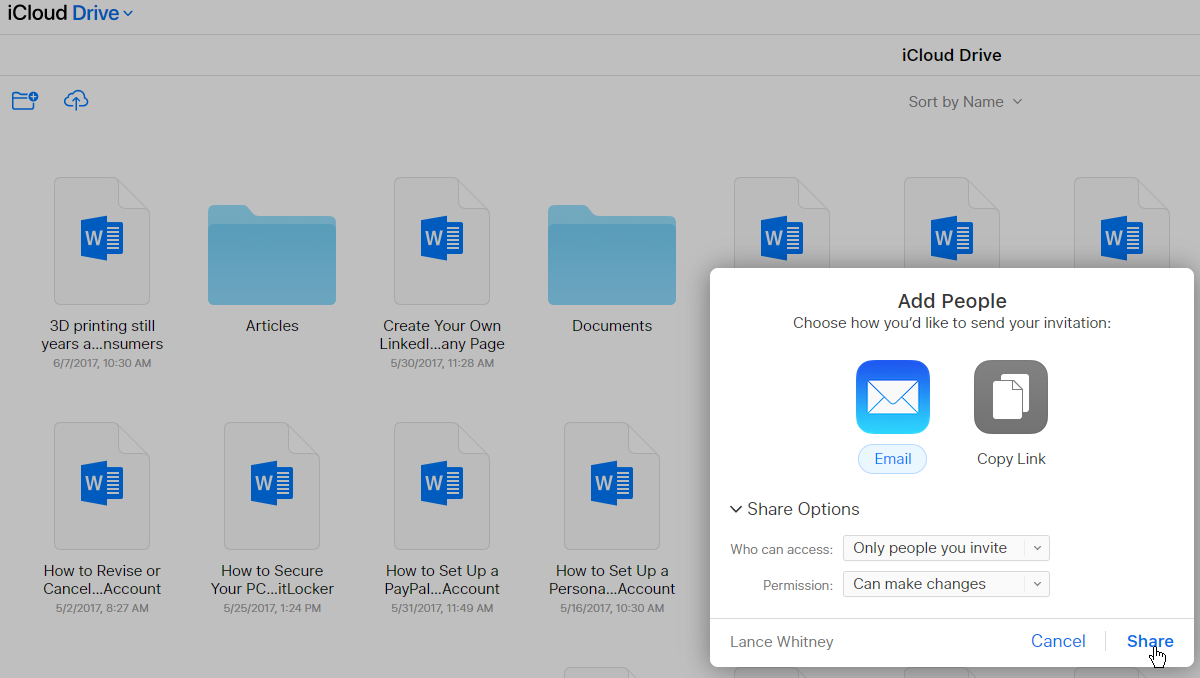
Task: Select How to Set Up a Persona Account file
Action: pyautogui.click(x=612, y=486)
